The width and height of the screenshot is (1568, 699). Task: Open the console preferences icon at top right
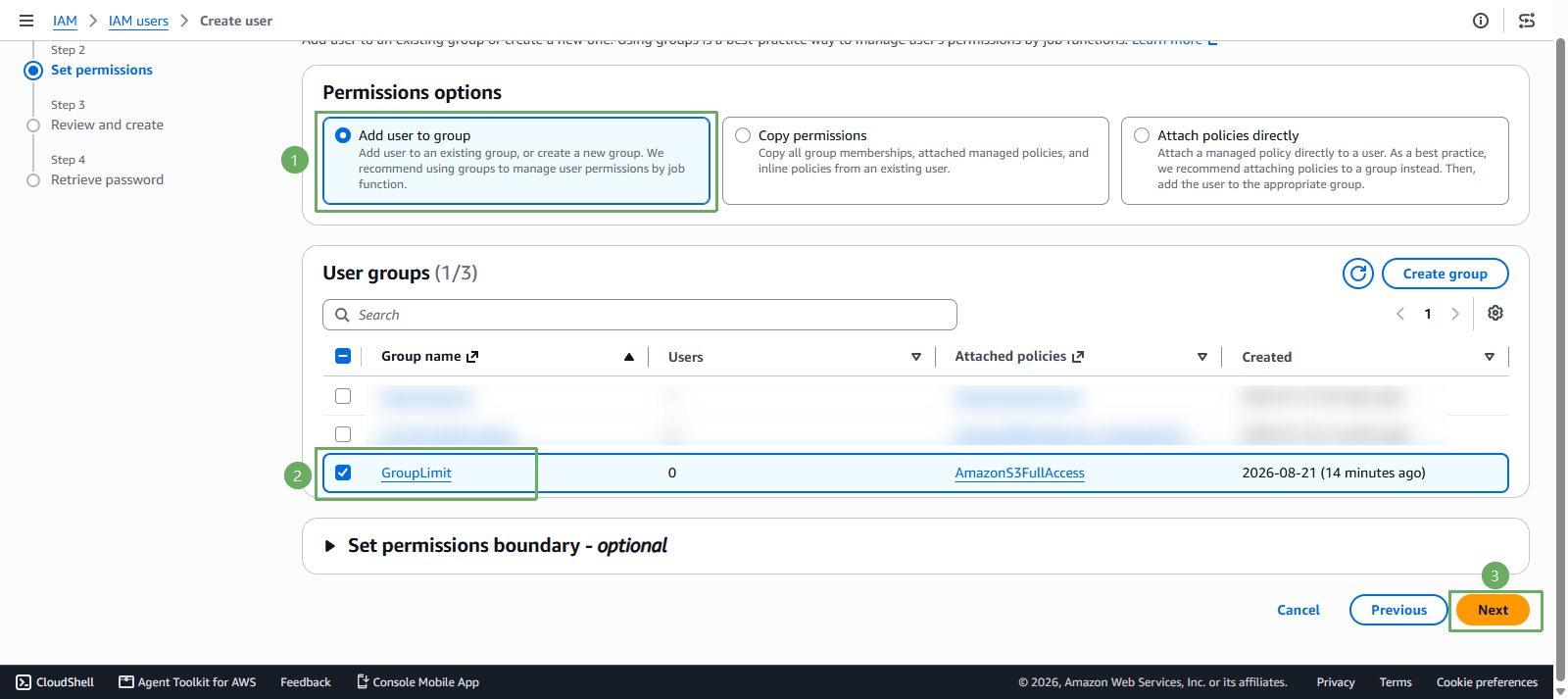click(x=1527, y=21)
